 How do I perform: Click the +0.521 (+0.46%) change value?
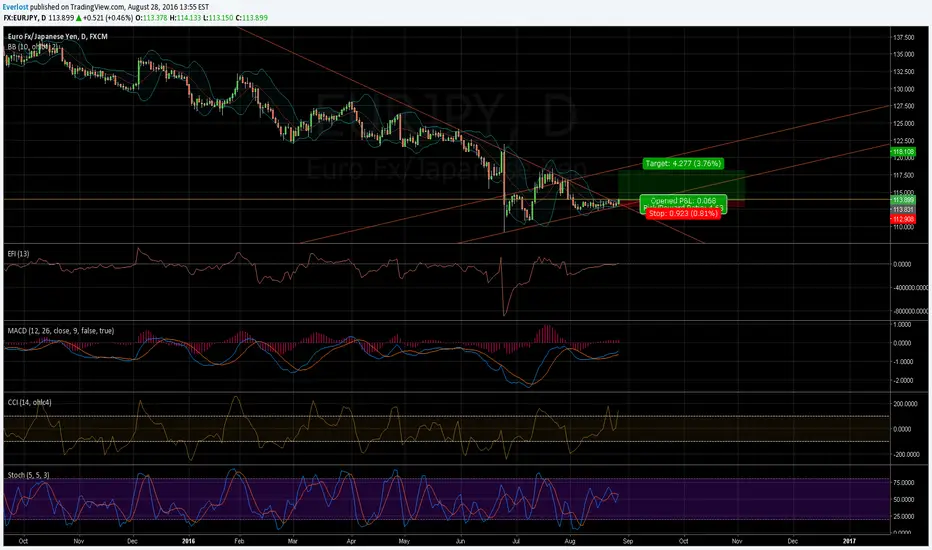coord(108,18)
